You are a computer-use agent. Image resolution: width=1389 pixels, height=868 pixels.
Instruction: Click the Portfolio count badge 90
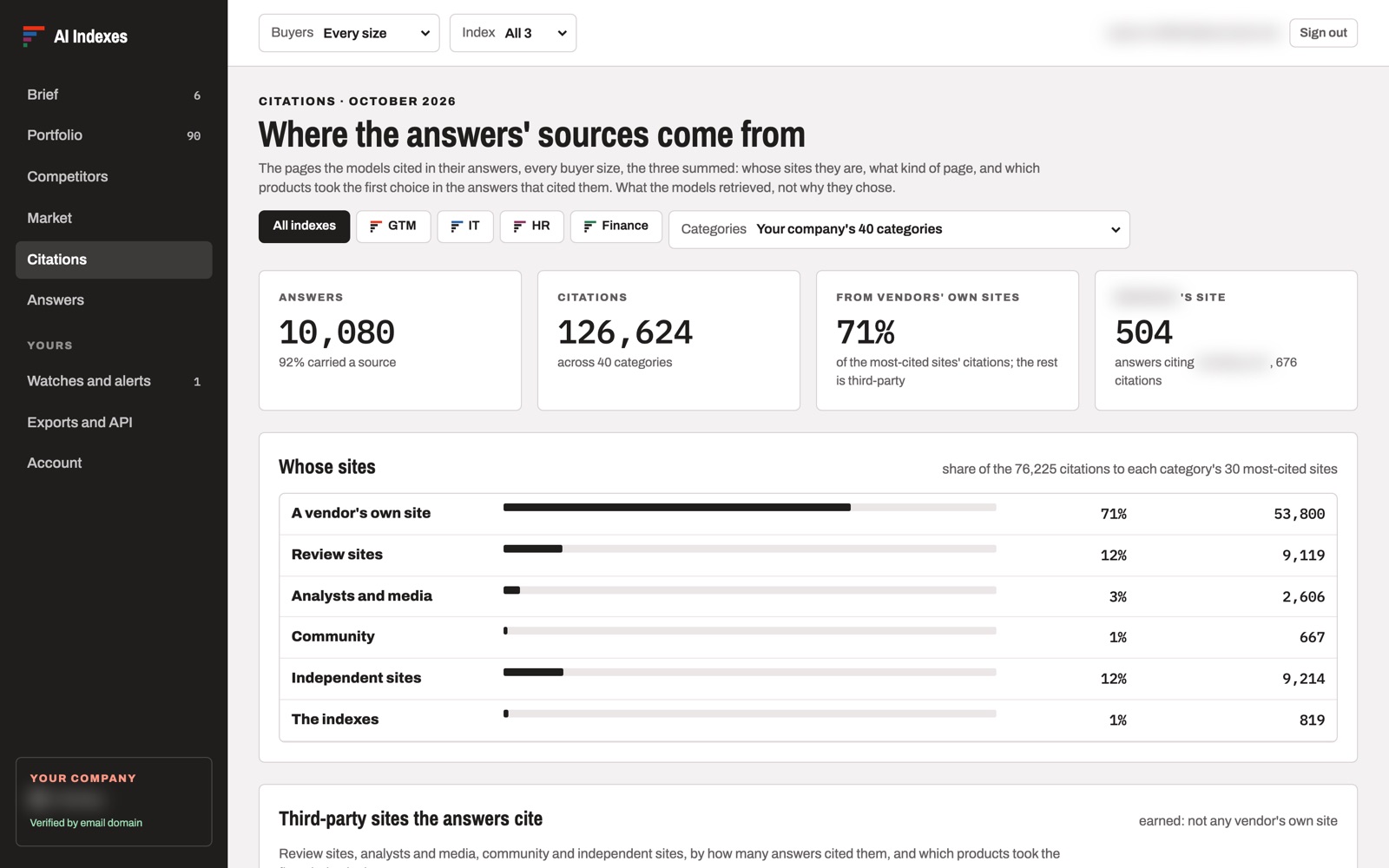pyautogui.click(x=194, y=135)
